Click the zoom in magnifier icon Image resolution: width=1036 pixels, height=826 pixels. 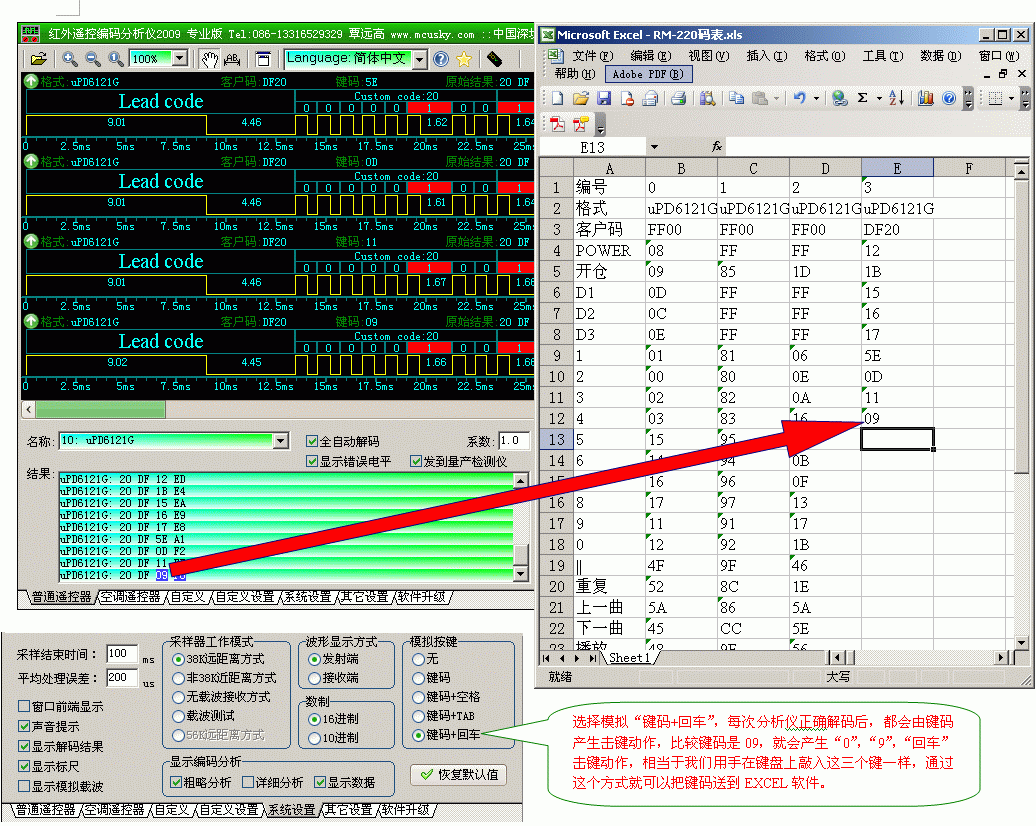tap(70, 59)
